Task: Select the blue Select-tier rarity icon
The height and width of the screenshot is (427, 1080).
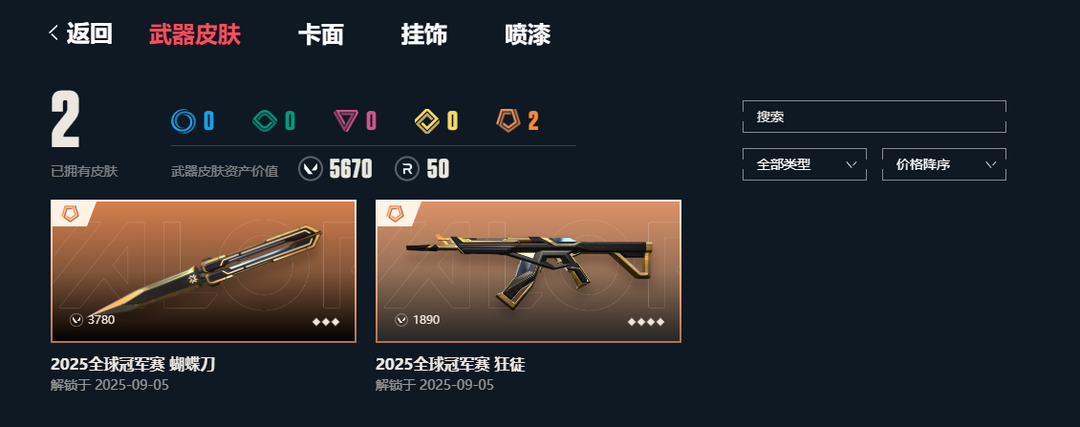Action: point(183,121)
